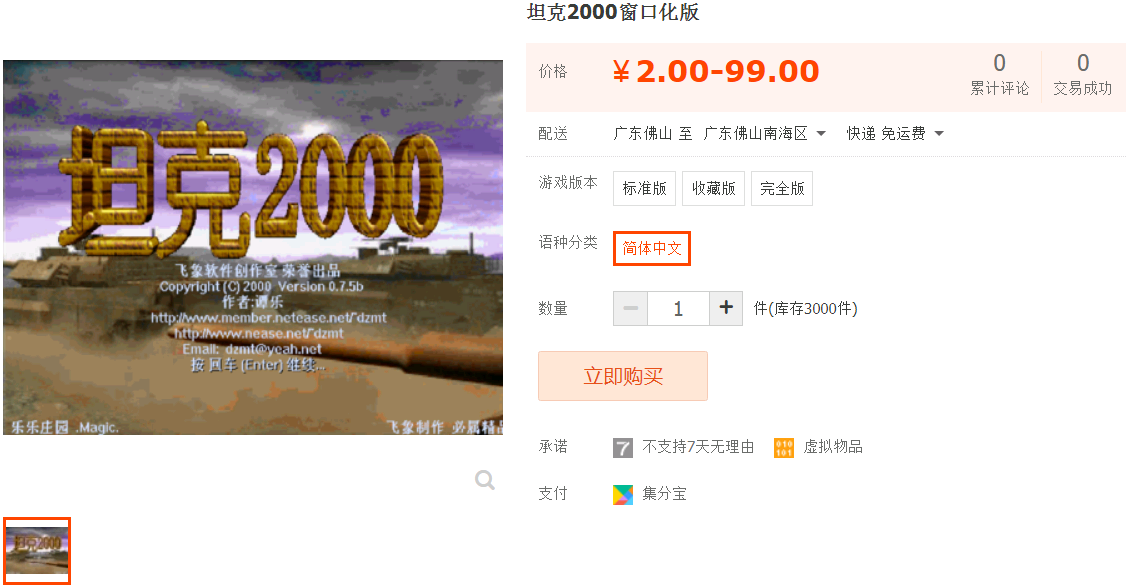This screenshot has height=587, width=1131.
Task: Click the 不支持7天无理由 promise text
Action: 698,447
